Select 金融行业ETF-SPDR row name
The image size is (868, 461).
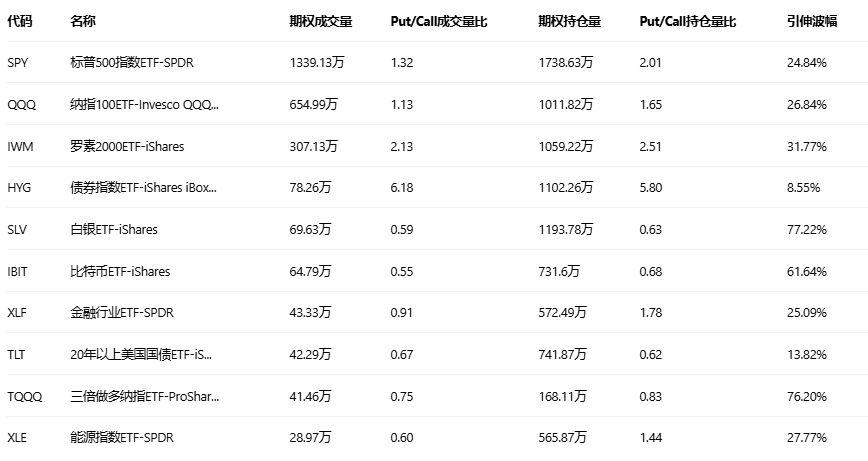click(x=122, y=313)
